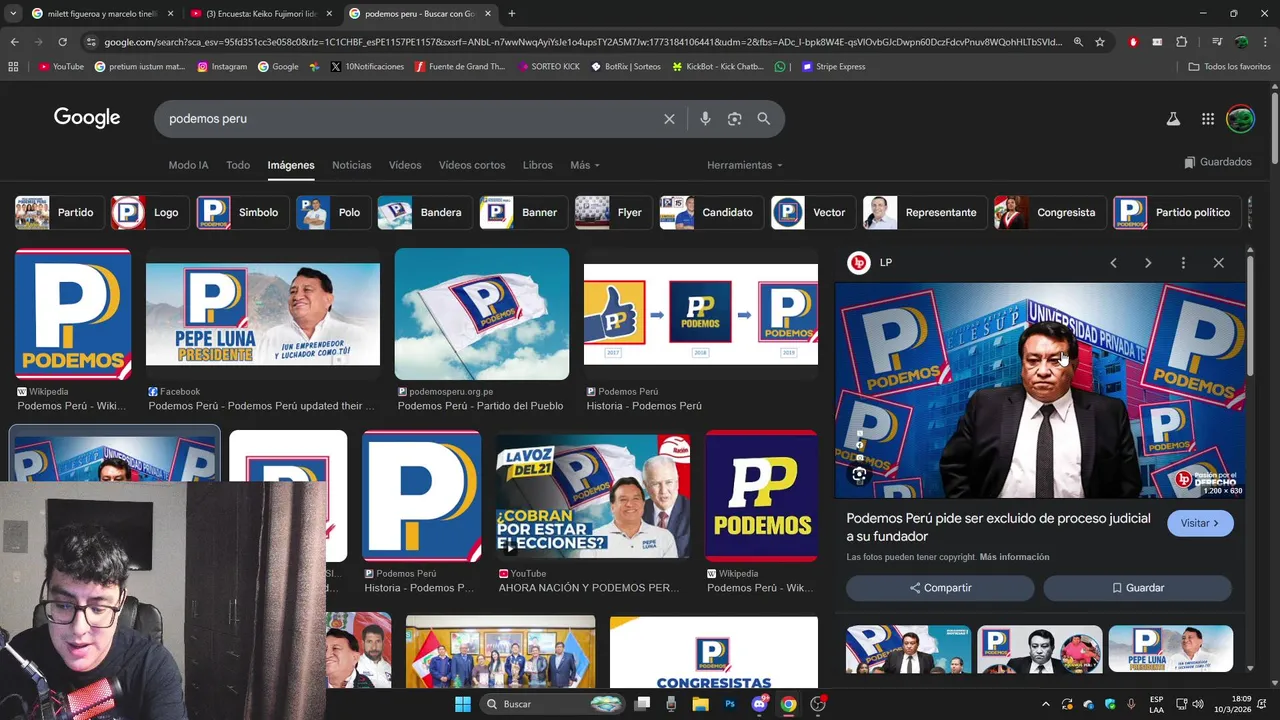Switch to the Modo IA tab
The image size is (1280, 720).
click(188, 165)
